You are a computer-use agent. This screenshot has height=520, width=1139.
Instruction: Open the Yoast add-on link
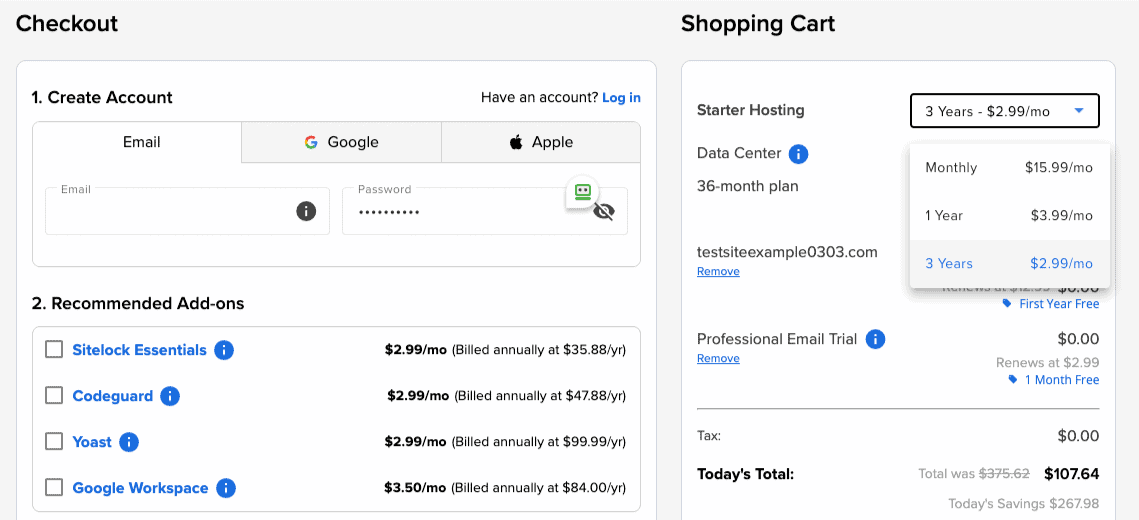tap(92, 442)
